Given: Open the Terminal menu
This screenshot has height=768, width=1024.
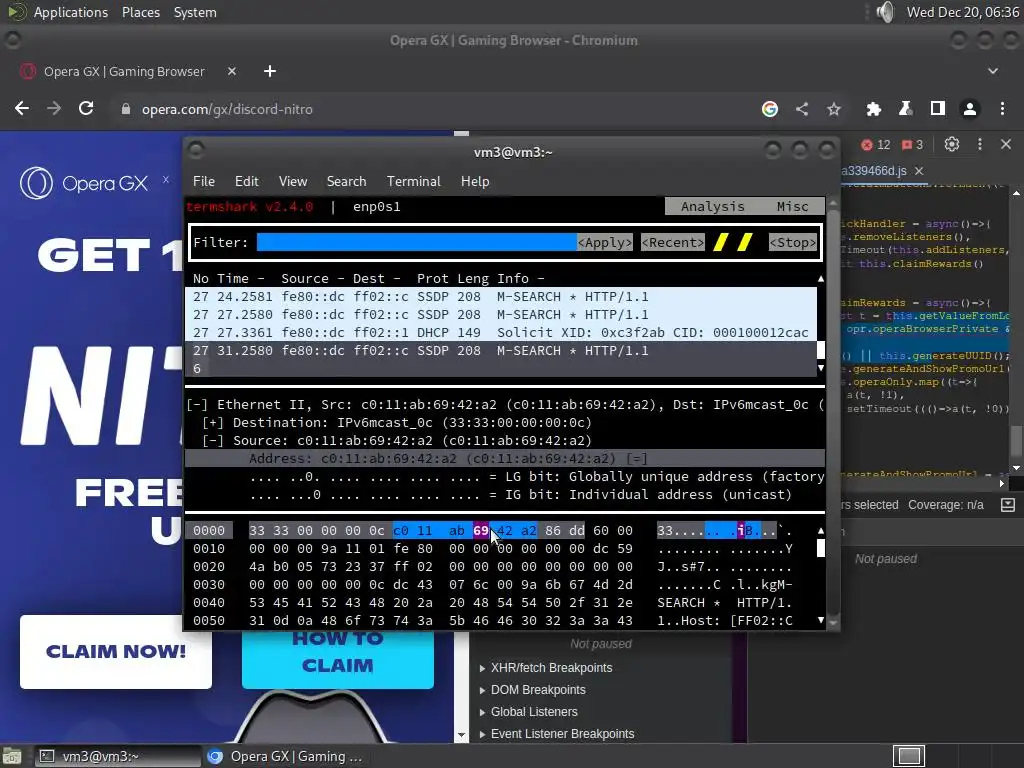Looking at the screenshot, I should pyautogui.click(x=413, y=182).
